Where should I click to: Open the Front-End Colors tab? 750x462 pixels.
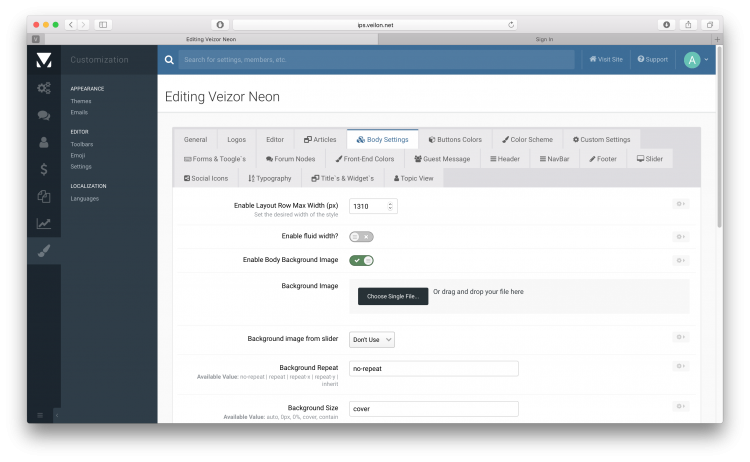point(365,159)
